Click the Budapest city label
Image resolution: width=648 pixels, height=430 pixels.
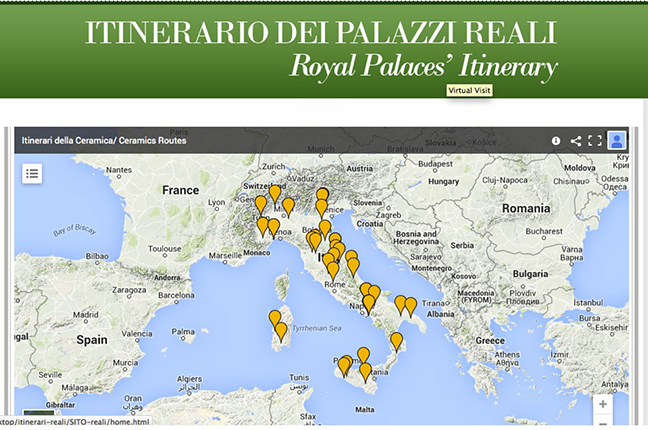pyautogui.click(x=436, y=164)
